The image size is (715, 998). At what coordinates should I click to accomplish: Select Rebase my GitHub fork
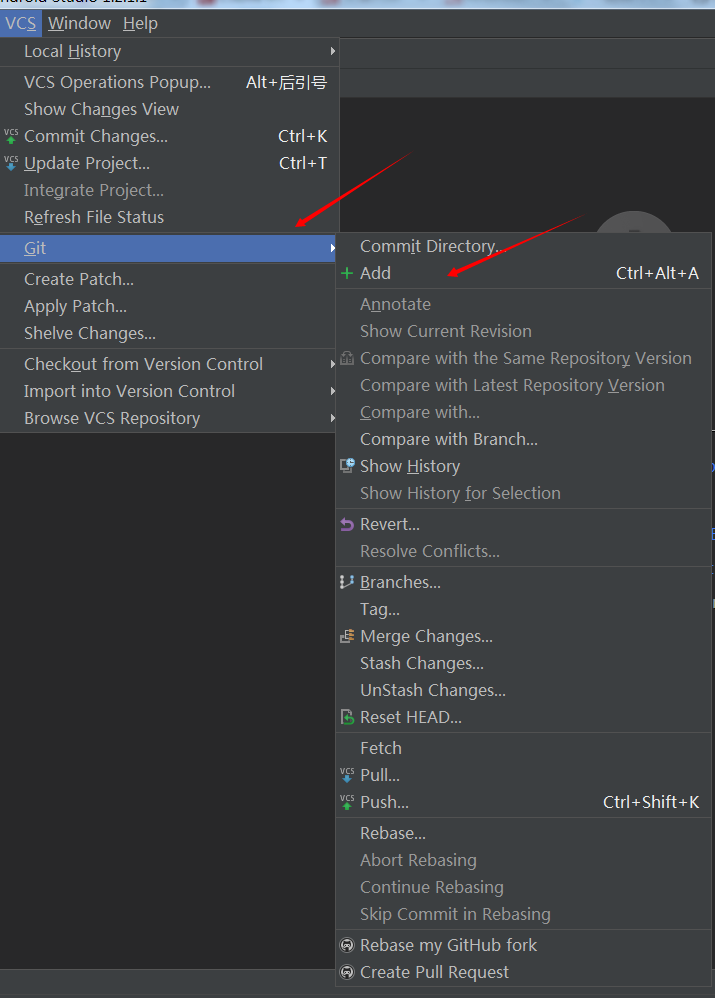448,945
